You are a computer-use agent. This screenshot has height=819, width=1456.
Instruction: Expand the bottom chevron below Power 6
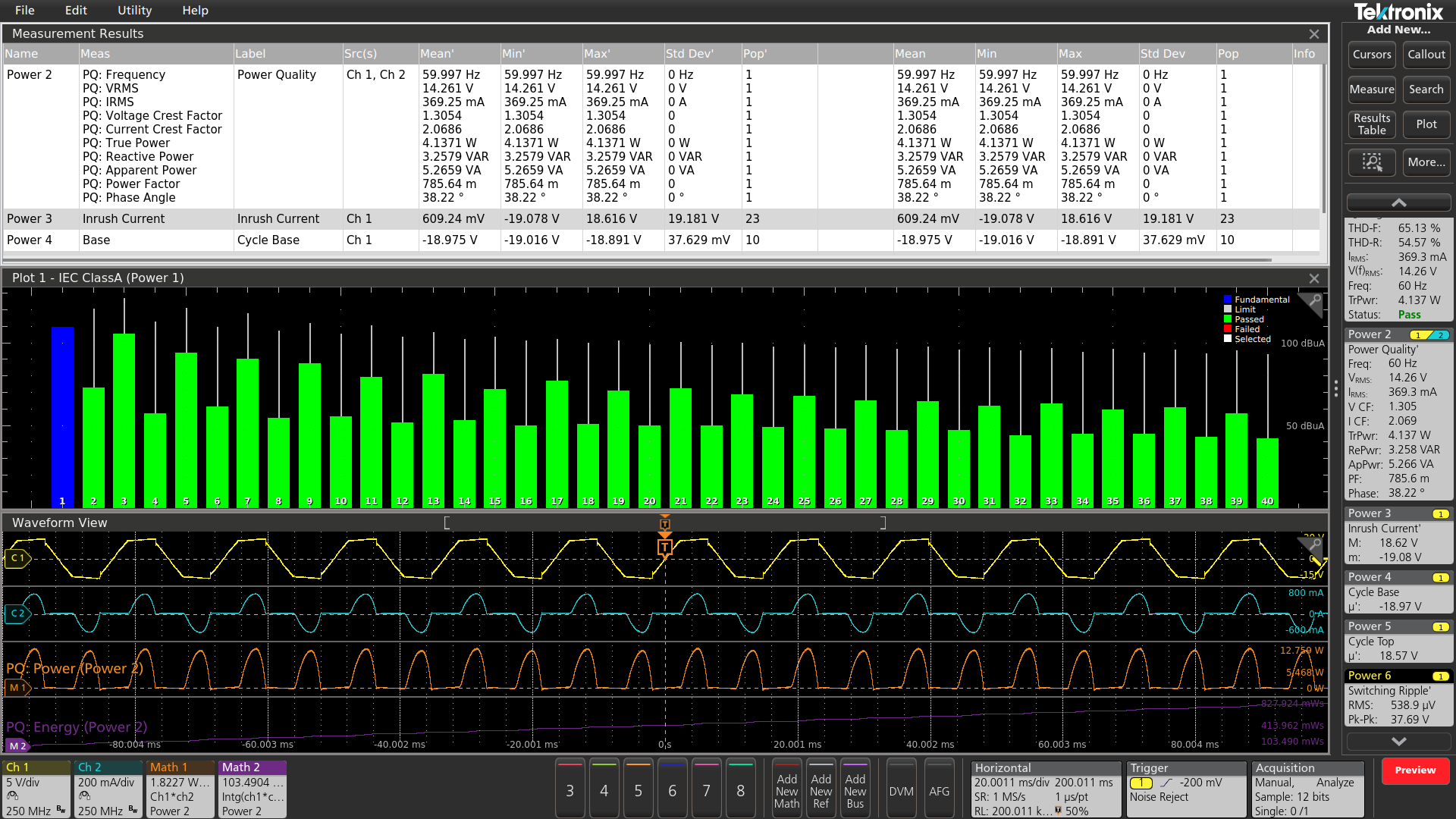(x=1398, y=742)
